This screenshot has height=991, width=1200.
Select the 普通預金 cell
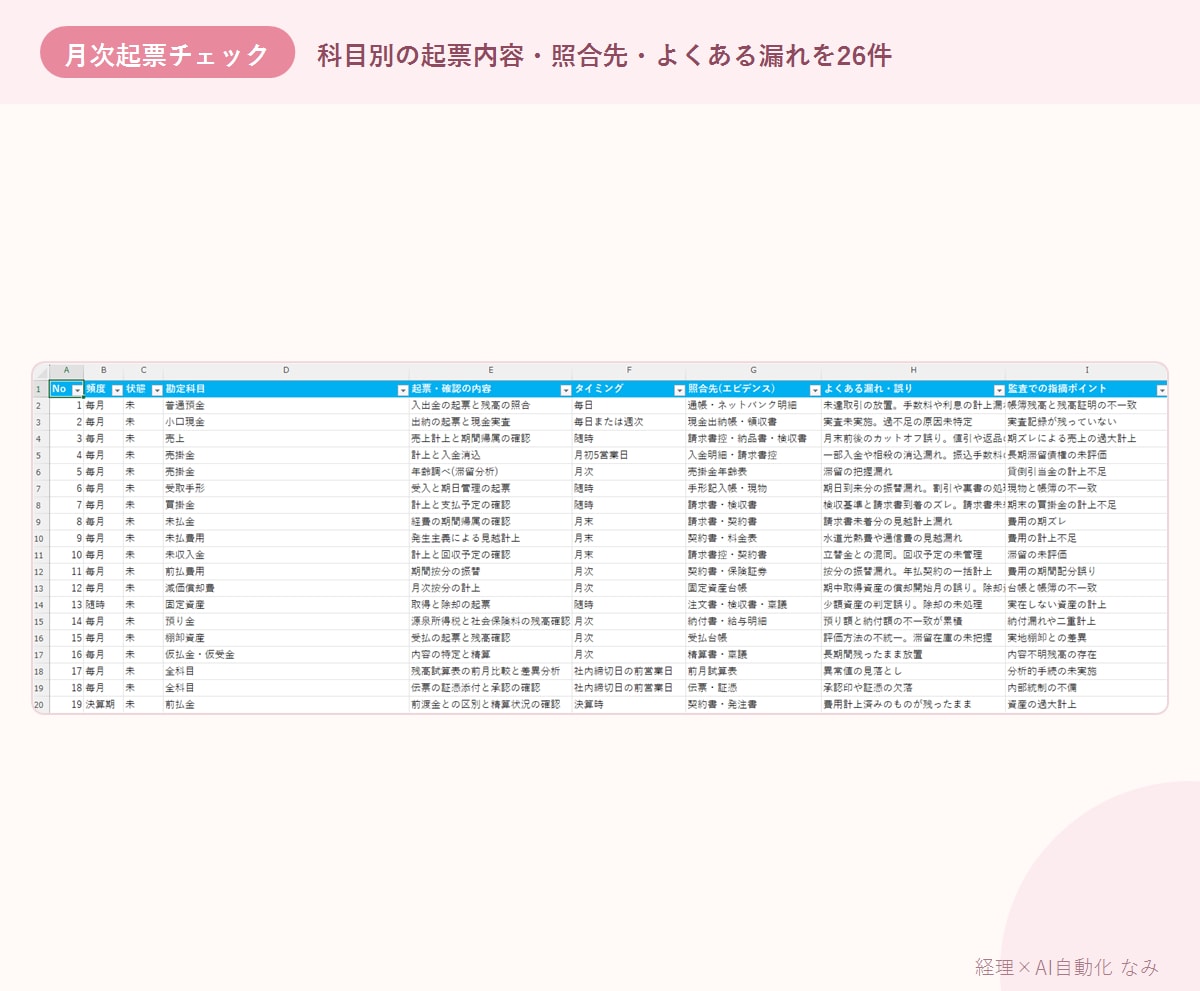tap(286, 405)
